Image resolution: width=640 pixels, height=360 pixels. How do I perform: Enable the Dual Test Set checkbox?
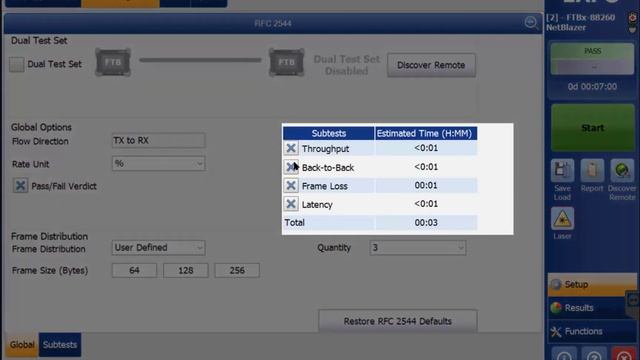coord(17,64)
